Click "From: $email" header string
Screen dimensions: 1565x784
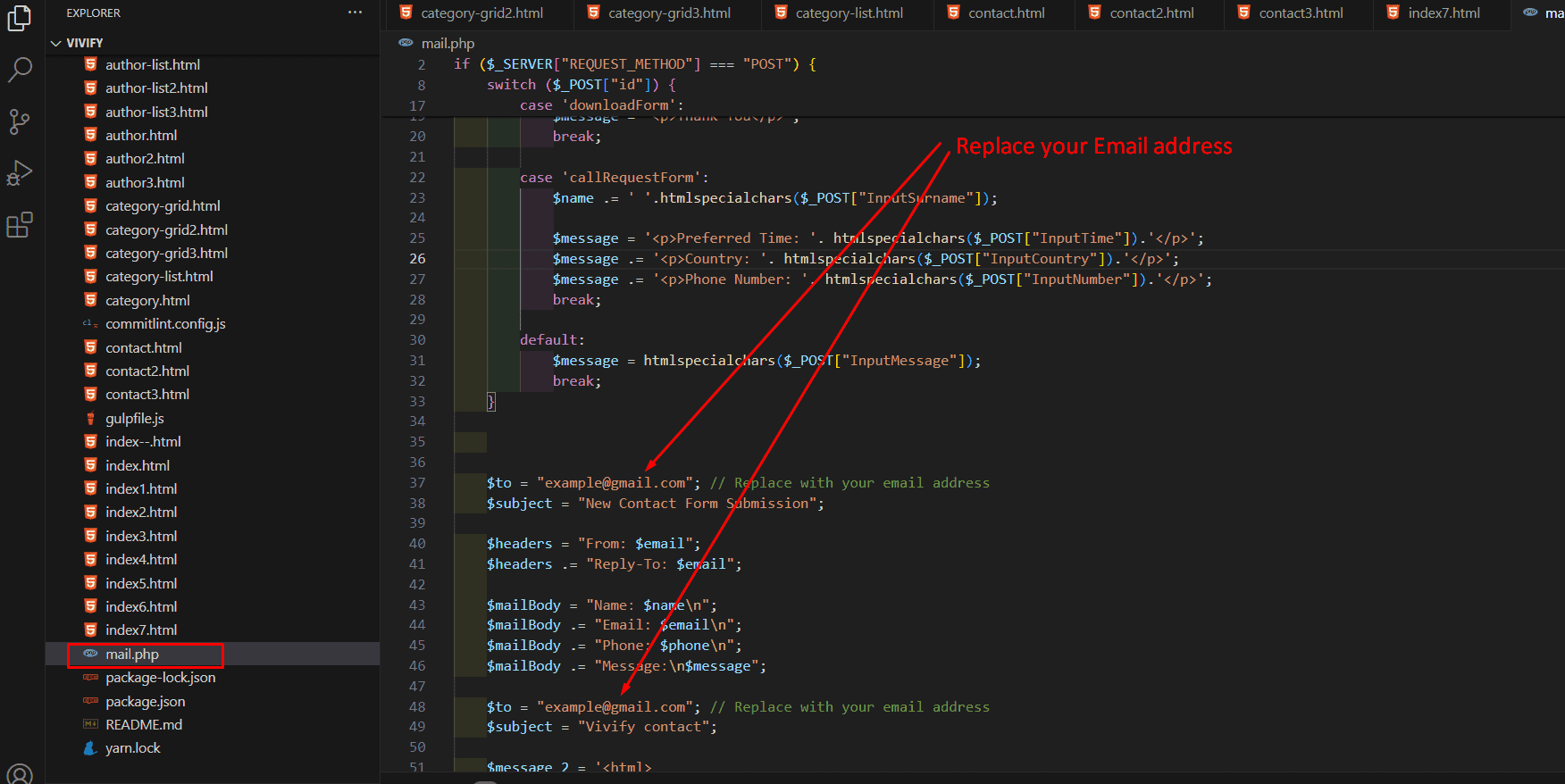pyautogui.click(x=635, y=543)
